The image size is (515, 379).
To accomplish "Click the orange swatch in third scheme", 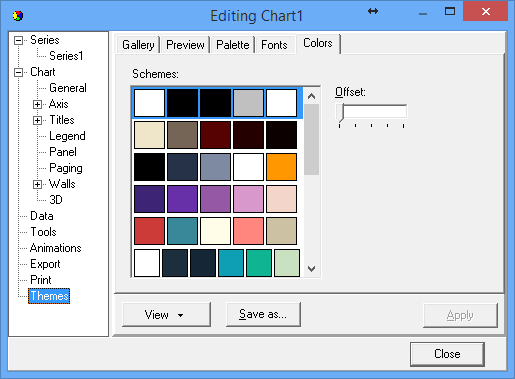I will (x=281, y=167).
